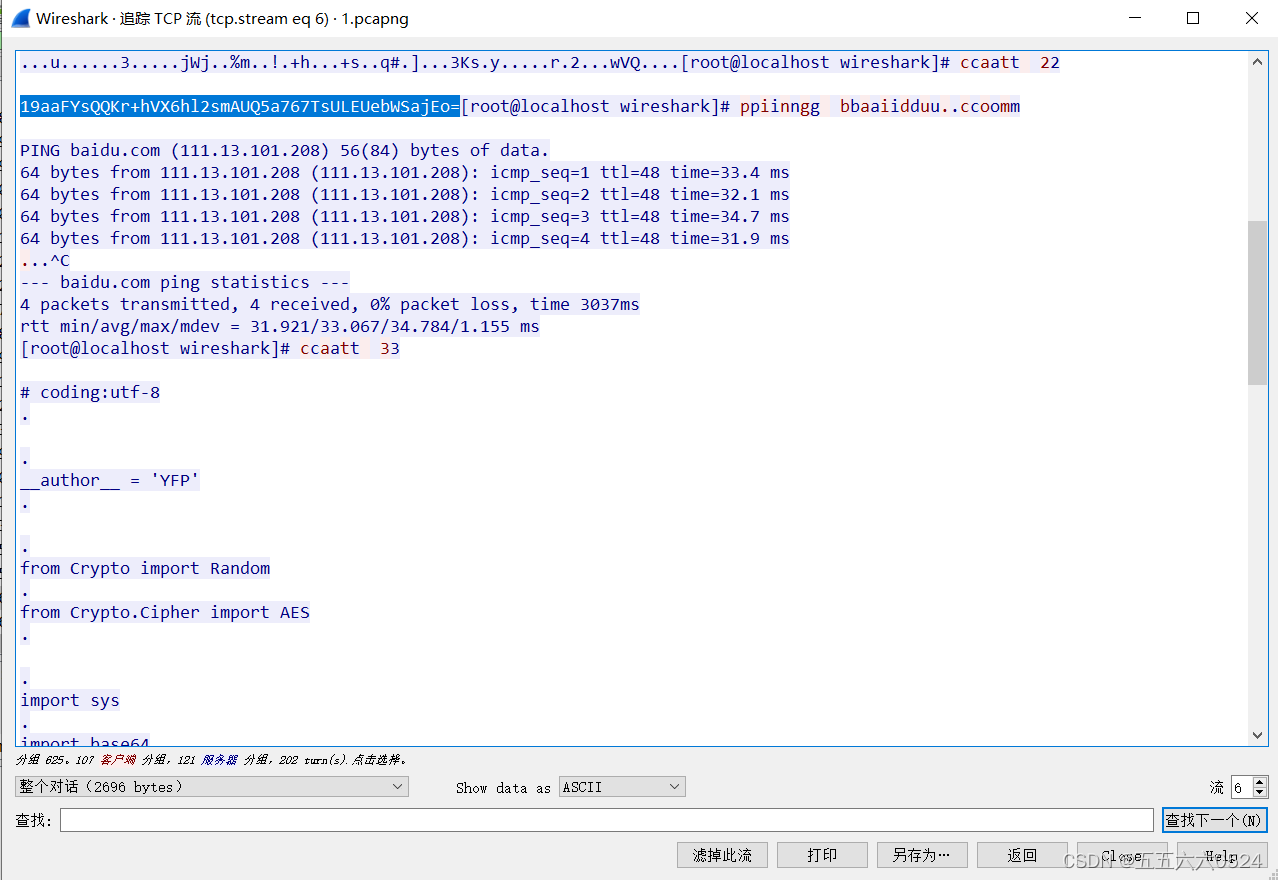Click the 'ccaatt 33' command text

pos(350,348)
